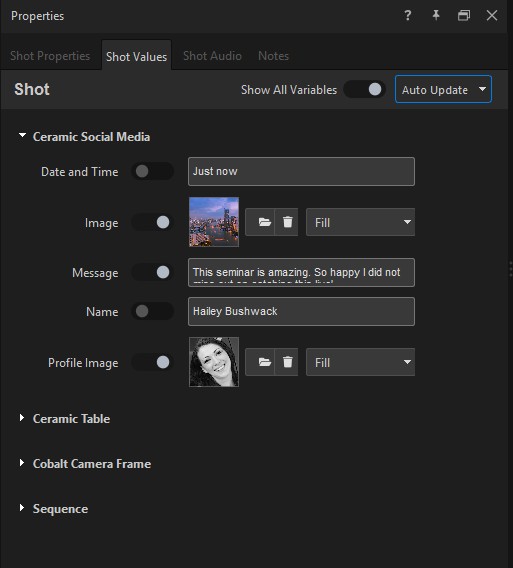Click the Name field showing Hailey Bushwack
This screenshot has width=513, height=568.
301,312
